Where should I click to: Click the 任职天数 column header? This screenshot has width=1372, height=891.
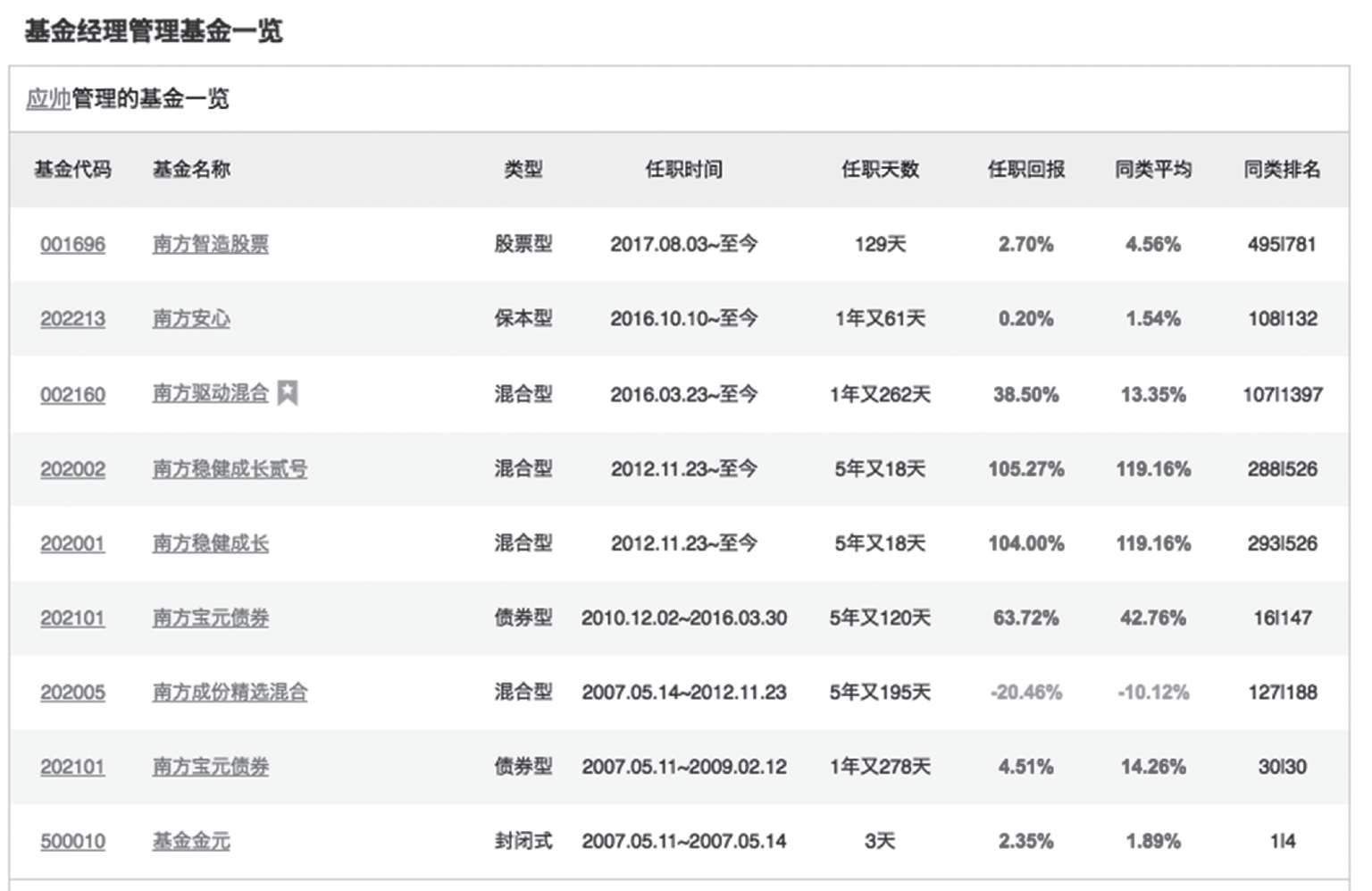click(881, 169)
